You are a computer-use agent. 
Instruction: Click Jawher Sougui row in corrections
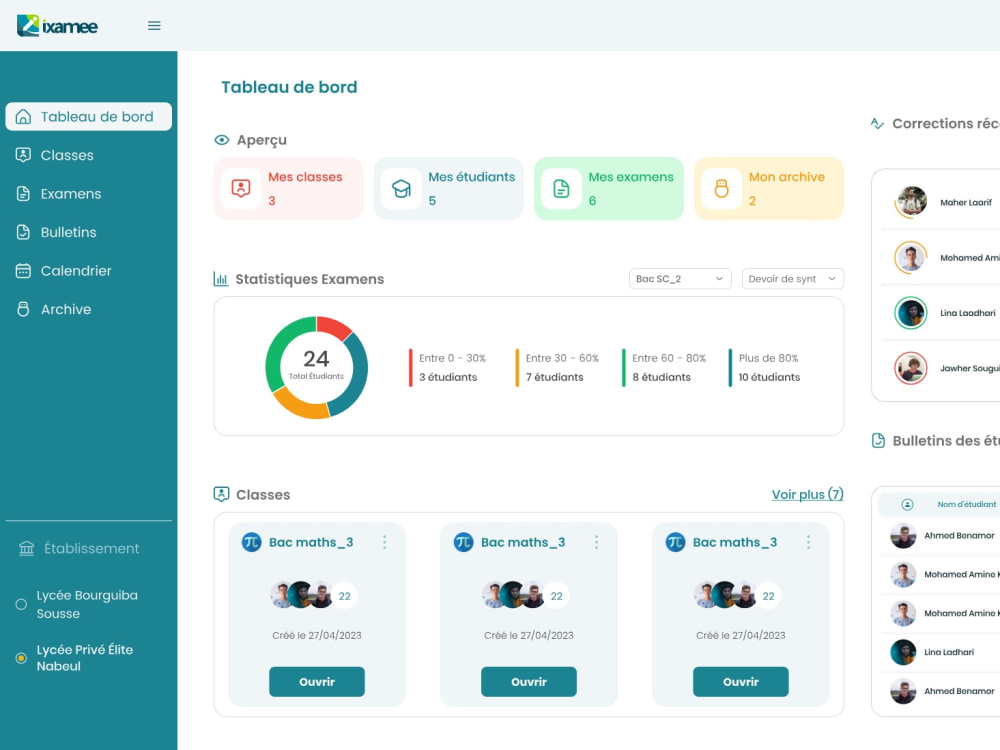point(940,368)
